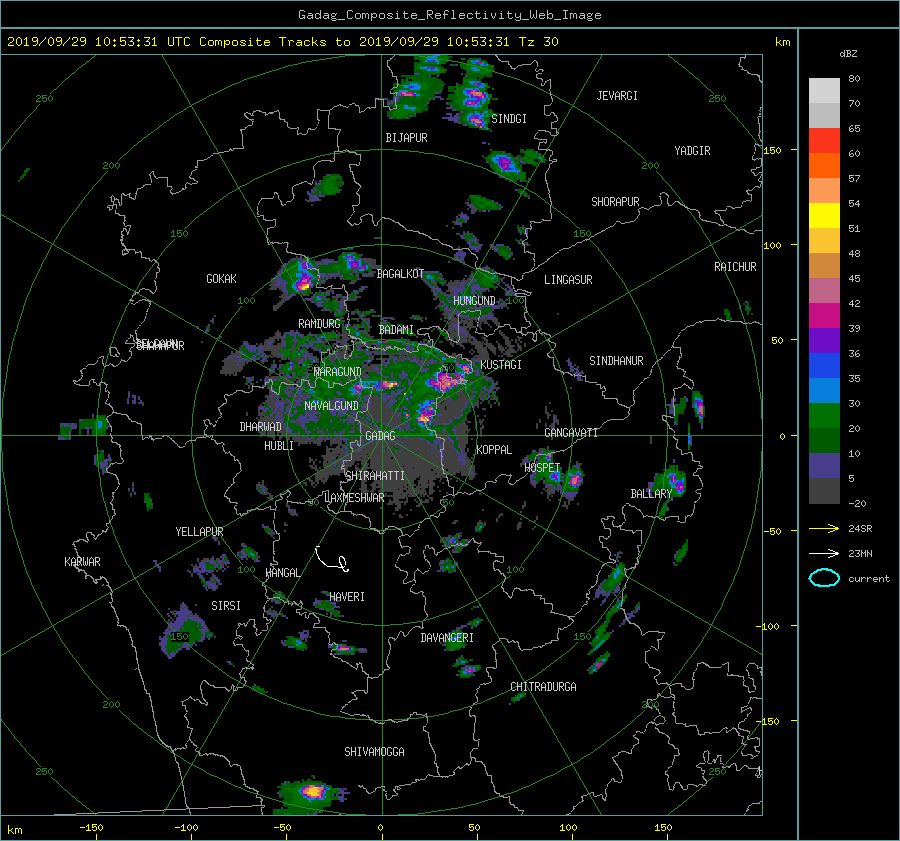Click the CHITRADURGA city label
Viewport: 900px width, 841px height.
543,687
